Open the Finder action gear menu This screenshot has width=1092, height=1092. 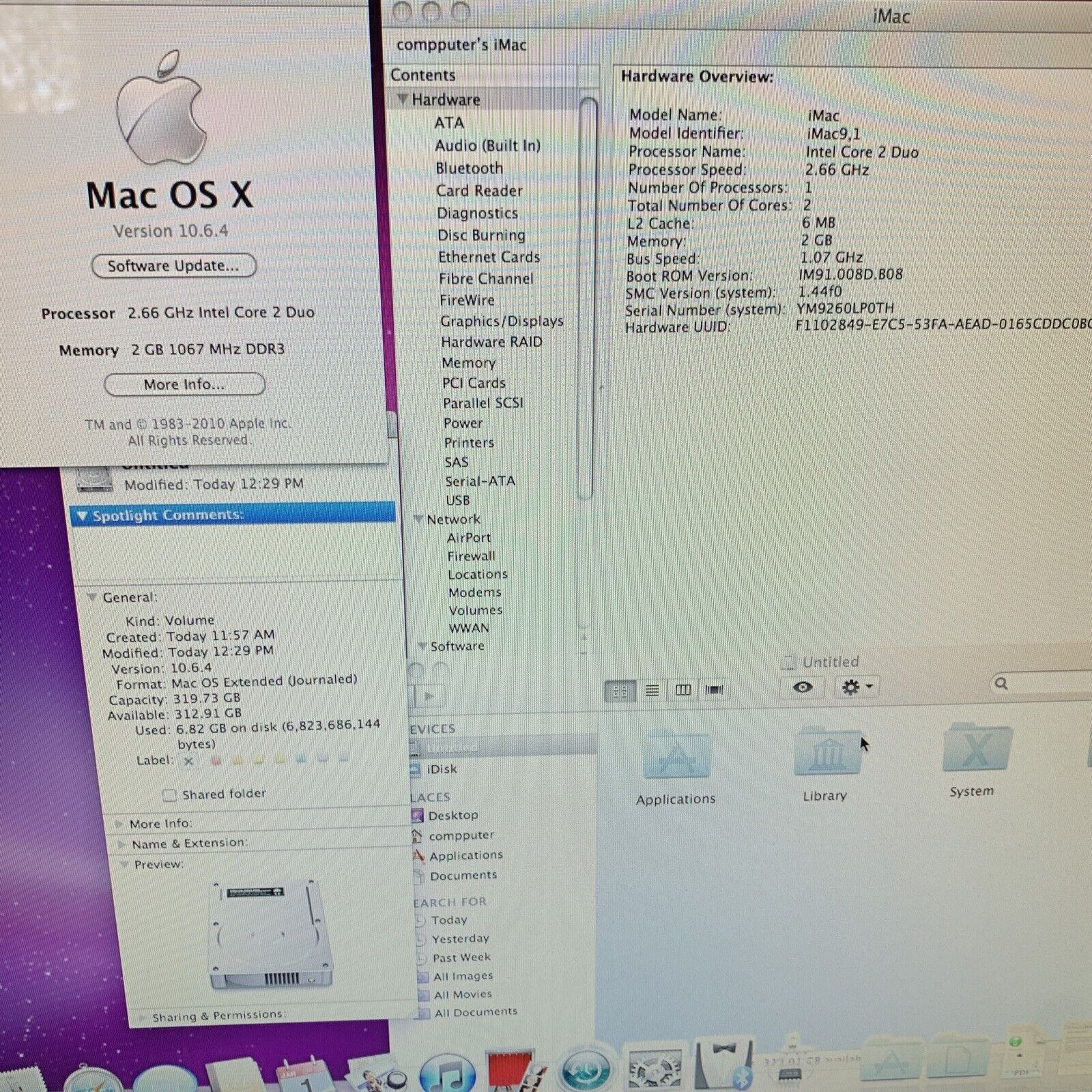point(857,687)
